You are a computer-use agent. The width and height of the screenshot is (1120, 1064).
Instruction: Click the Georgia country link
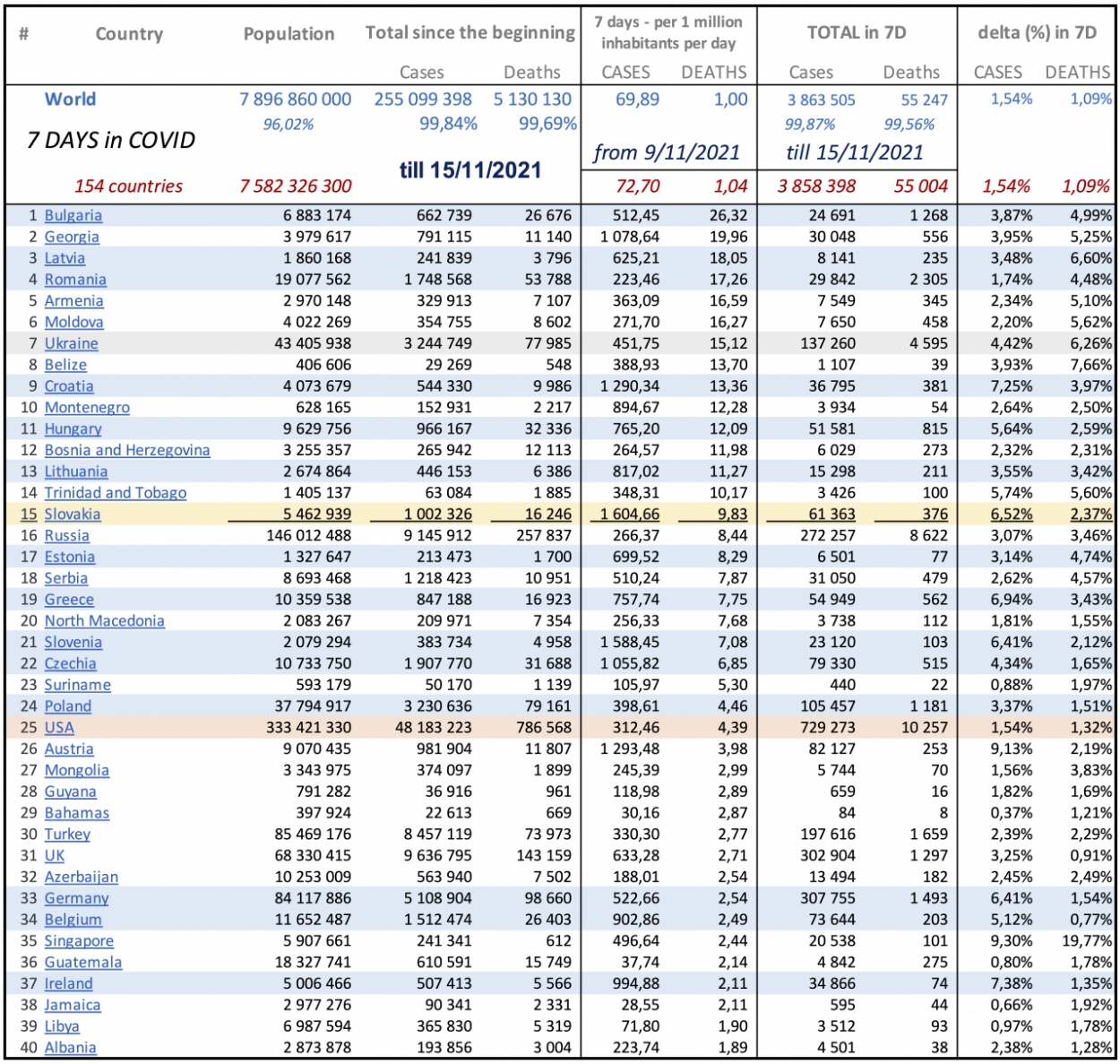[x=72, y=237]
